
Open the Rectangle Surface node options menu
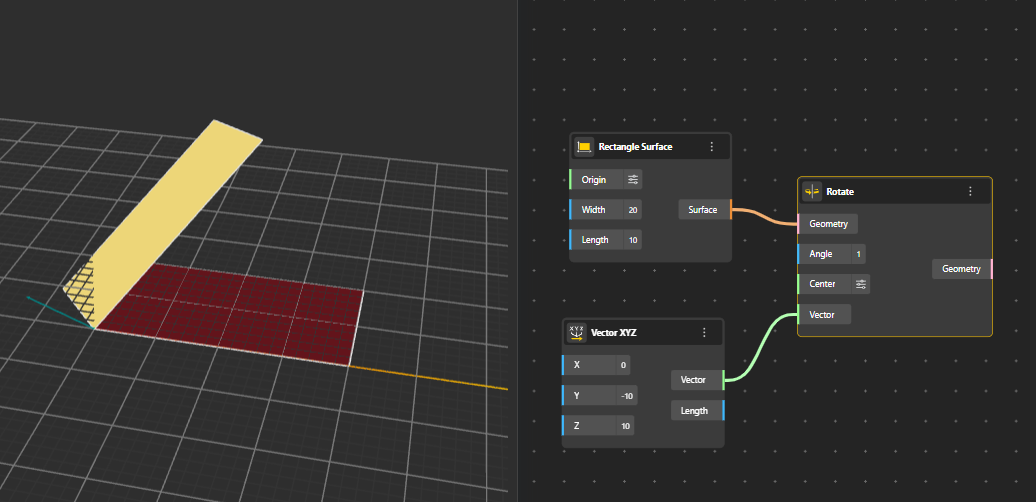pos(712,147)
